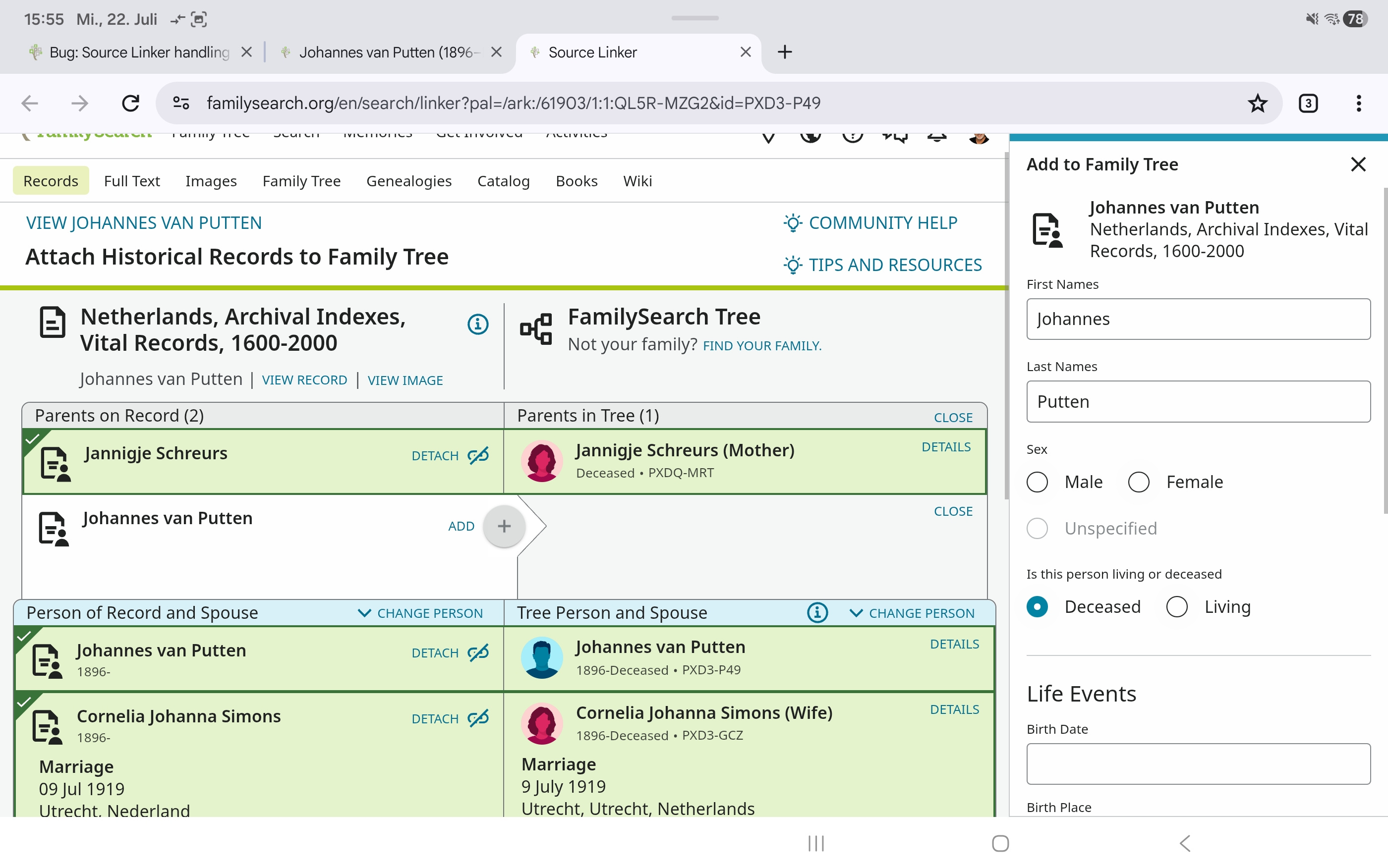Open the Books search tab
Screen dimensions: 1388x868
click(576, 181)
